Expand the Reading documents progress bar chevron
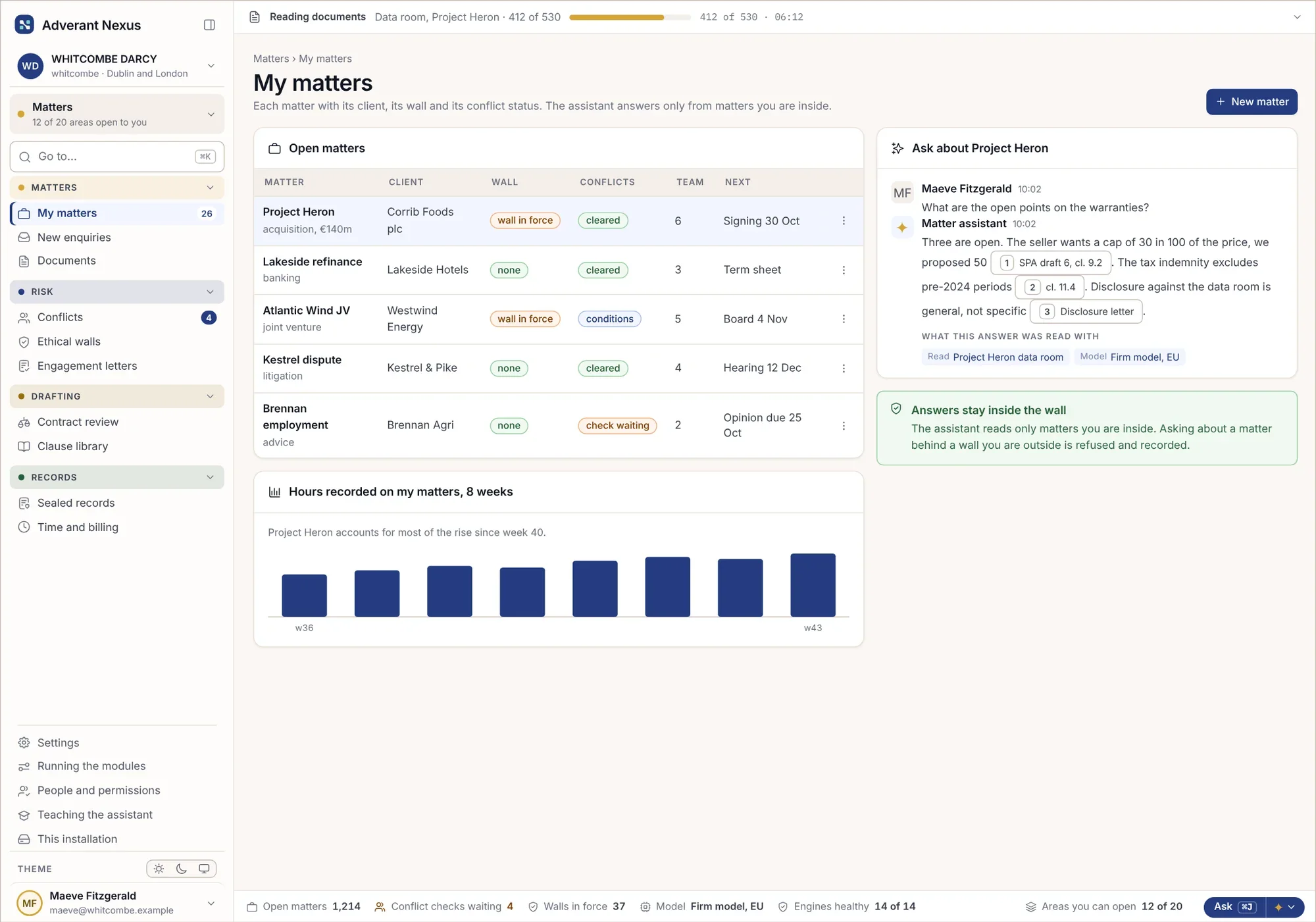1316x922 pixels. click(x=1297, y=17)
